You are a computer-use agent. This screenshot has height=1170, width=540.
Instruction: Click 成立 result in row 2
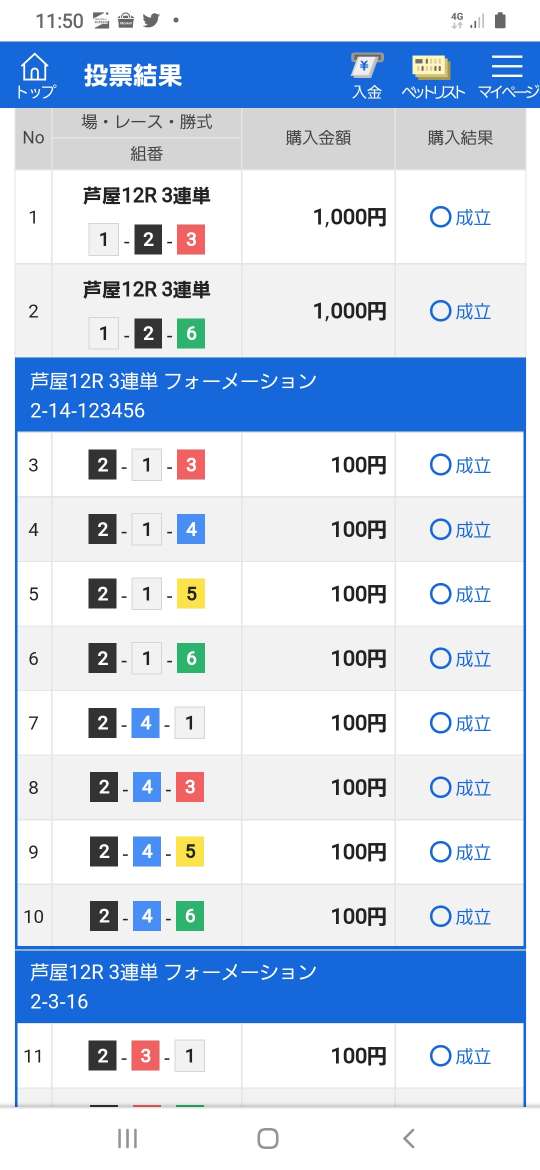tap(461, 311)
